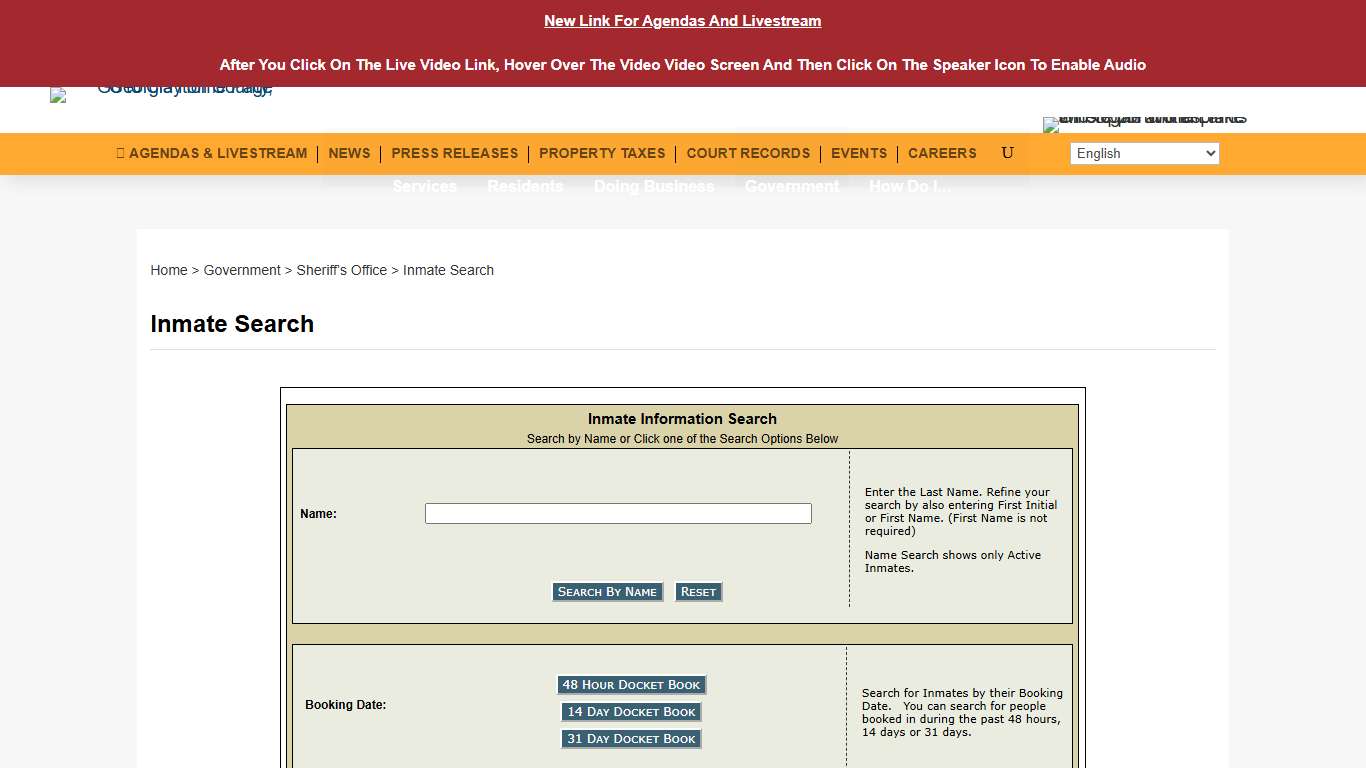The width and height of the screenshot is (1366, 768).
Task: Expand the Government navigation menu
Action: coord(792,186)
